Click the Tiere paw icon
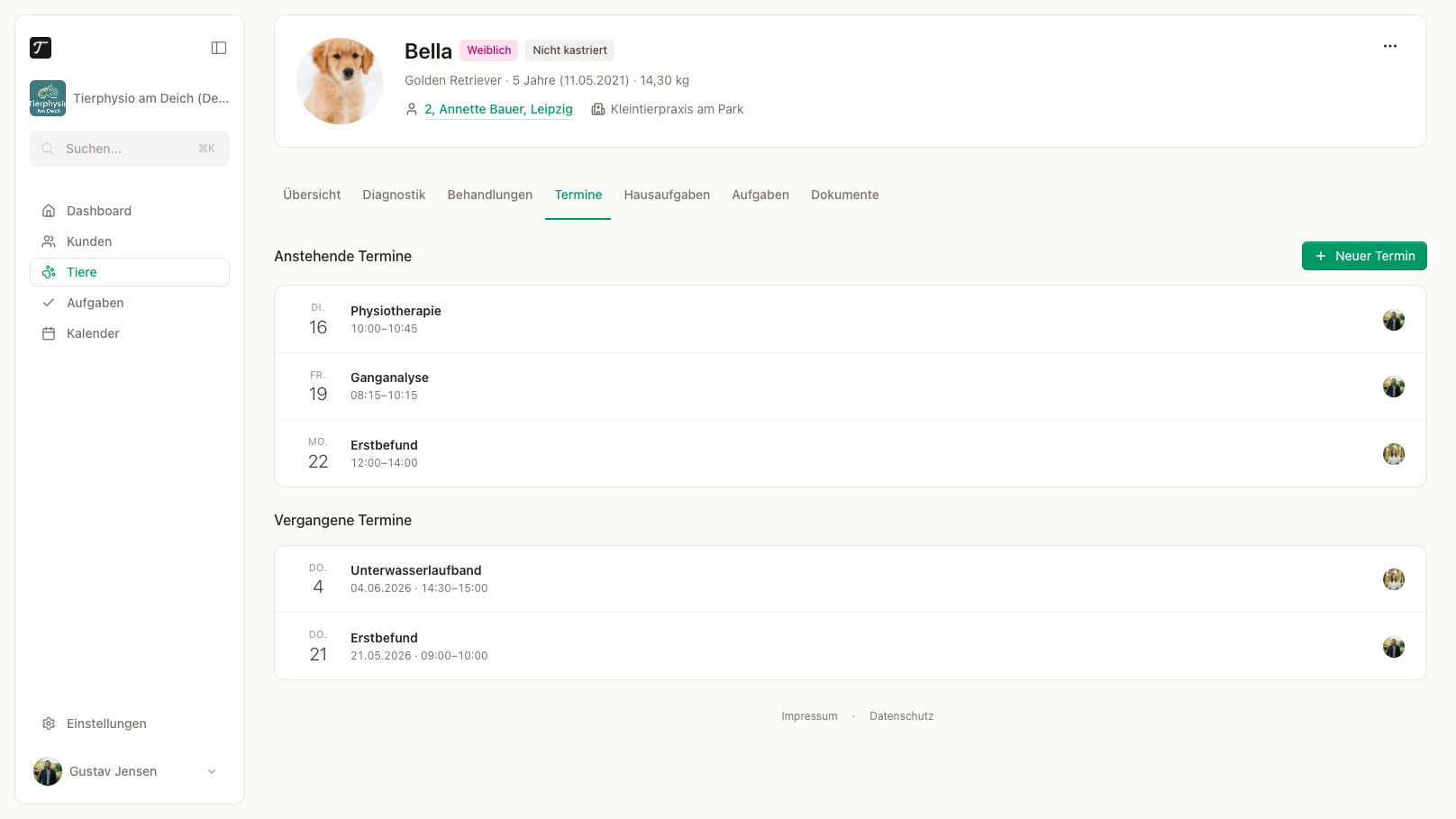 point(49,272)
